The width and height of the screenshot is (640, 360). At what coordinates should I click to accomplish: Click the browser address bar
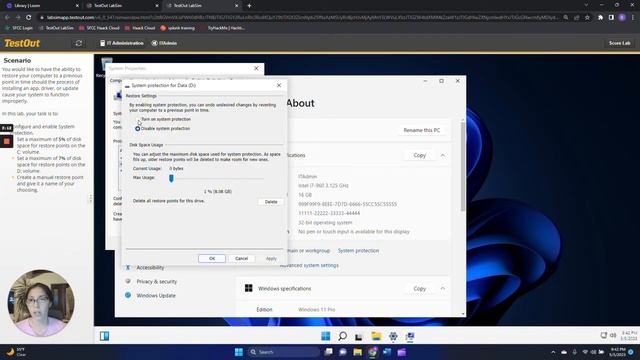[300, 18]
